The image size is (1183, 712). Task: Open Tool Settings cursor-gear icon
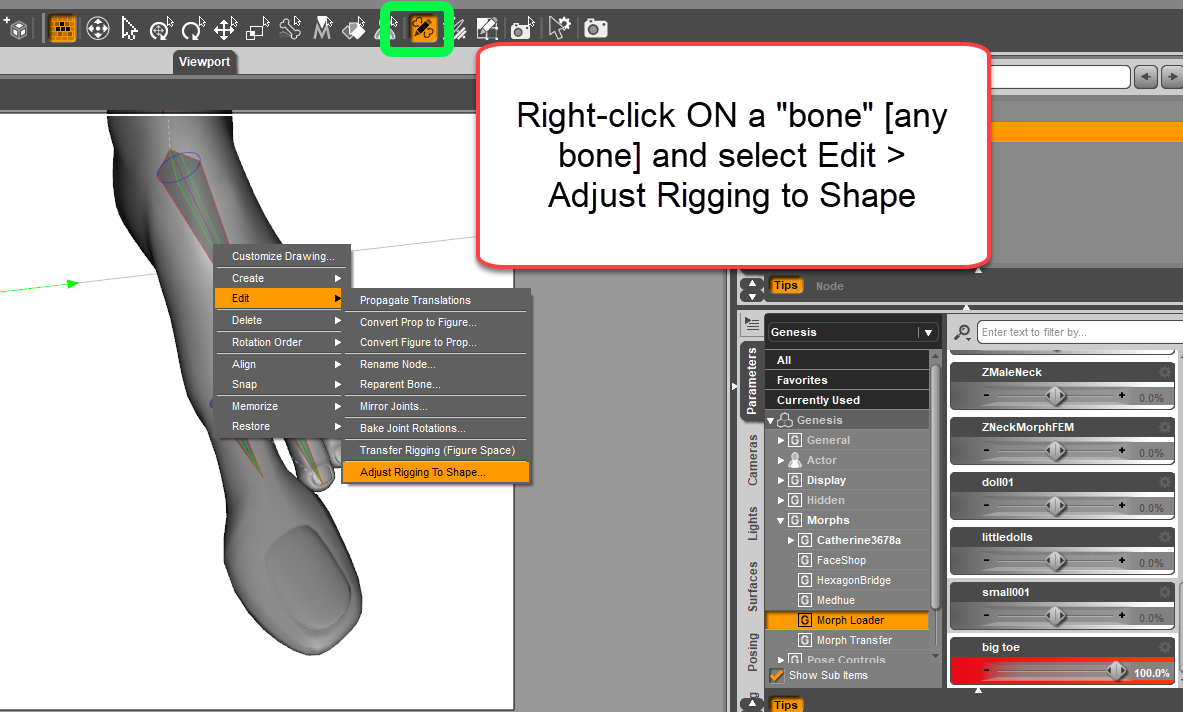pos(559,29)
